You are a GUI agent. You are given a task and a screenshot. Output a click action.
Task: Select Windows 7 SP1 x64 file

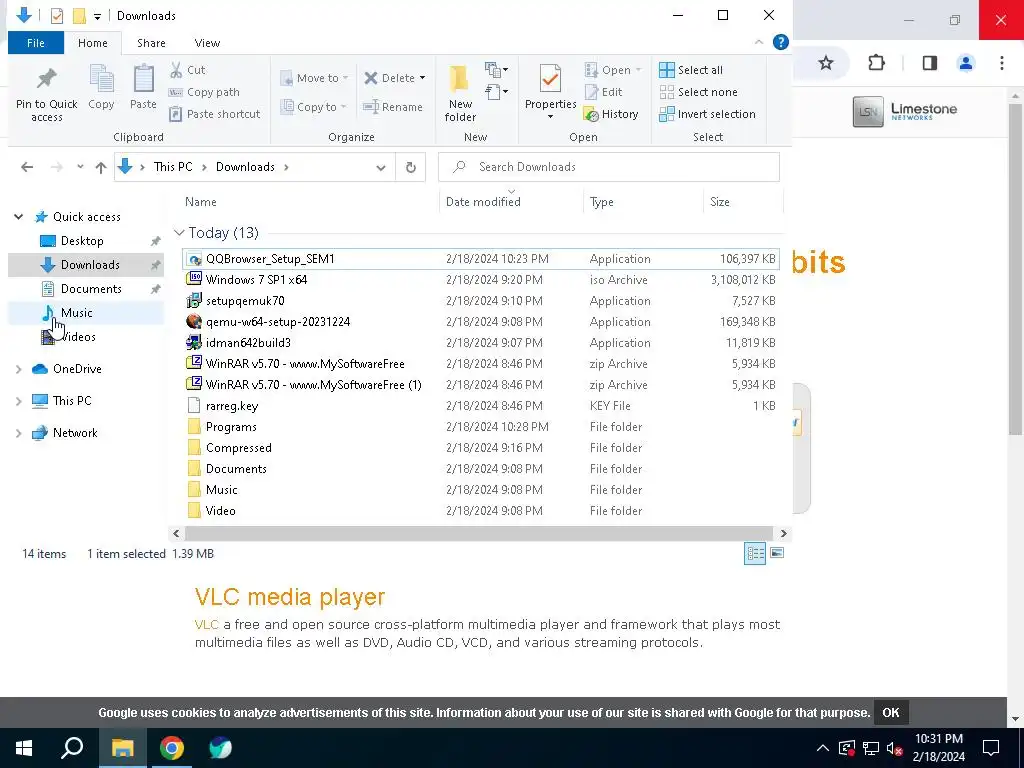481,280
